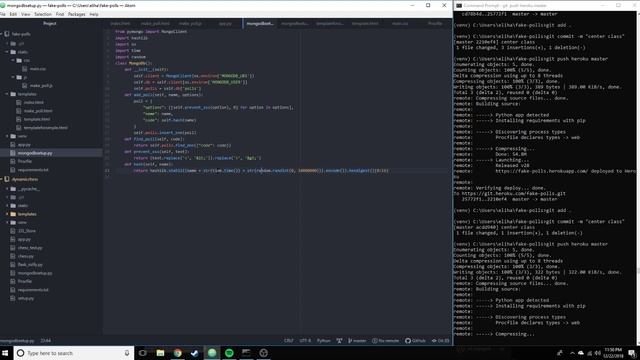Select the highlighted mongodbsetup.py file in tree
This screenshot has height=360, width=640.
[x=51, y=153]
